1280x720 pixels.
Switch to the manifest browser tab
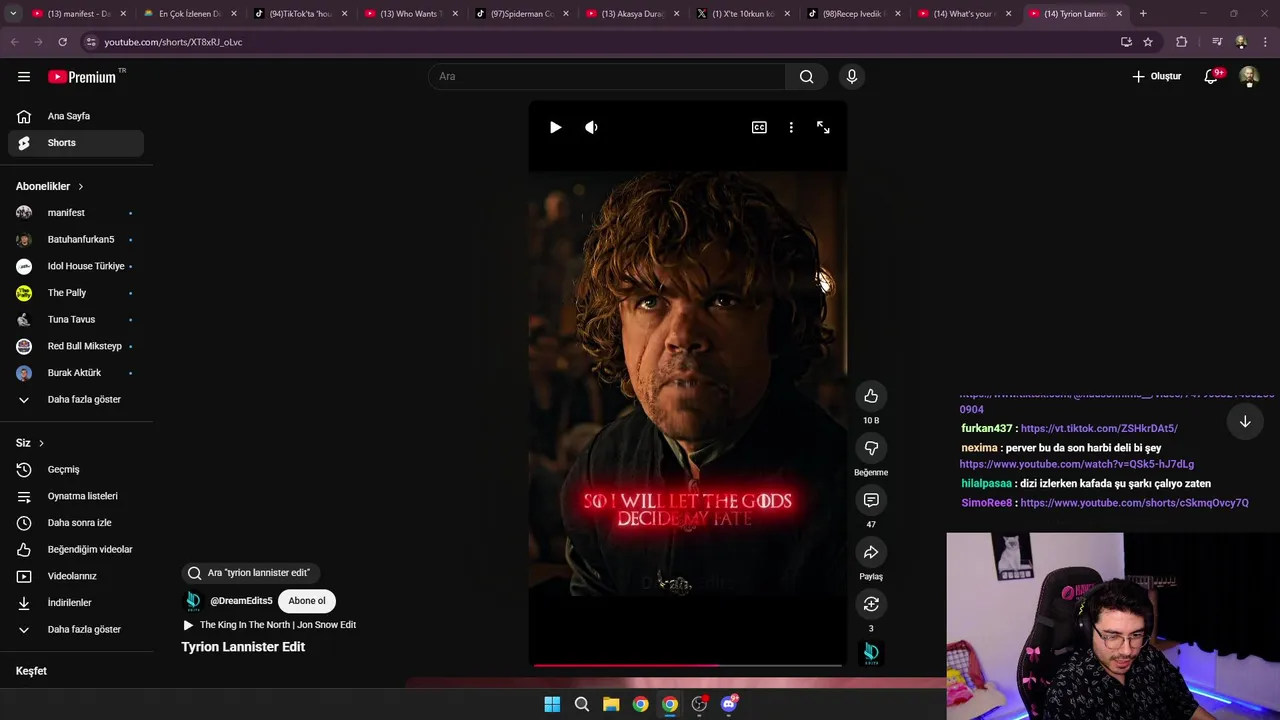tap(78, 14)
